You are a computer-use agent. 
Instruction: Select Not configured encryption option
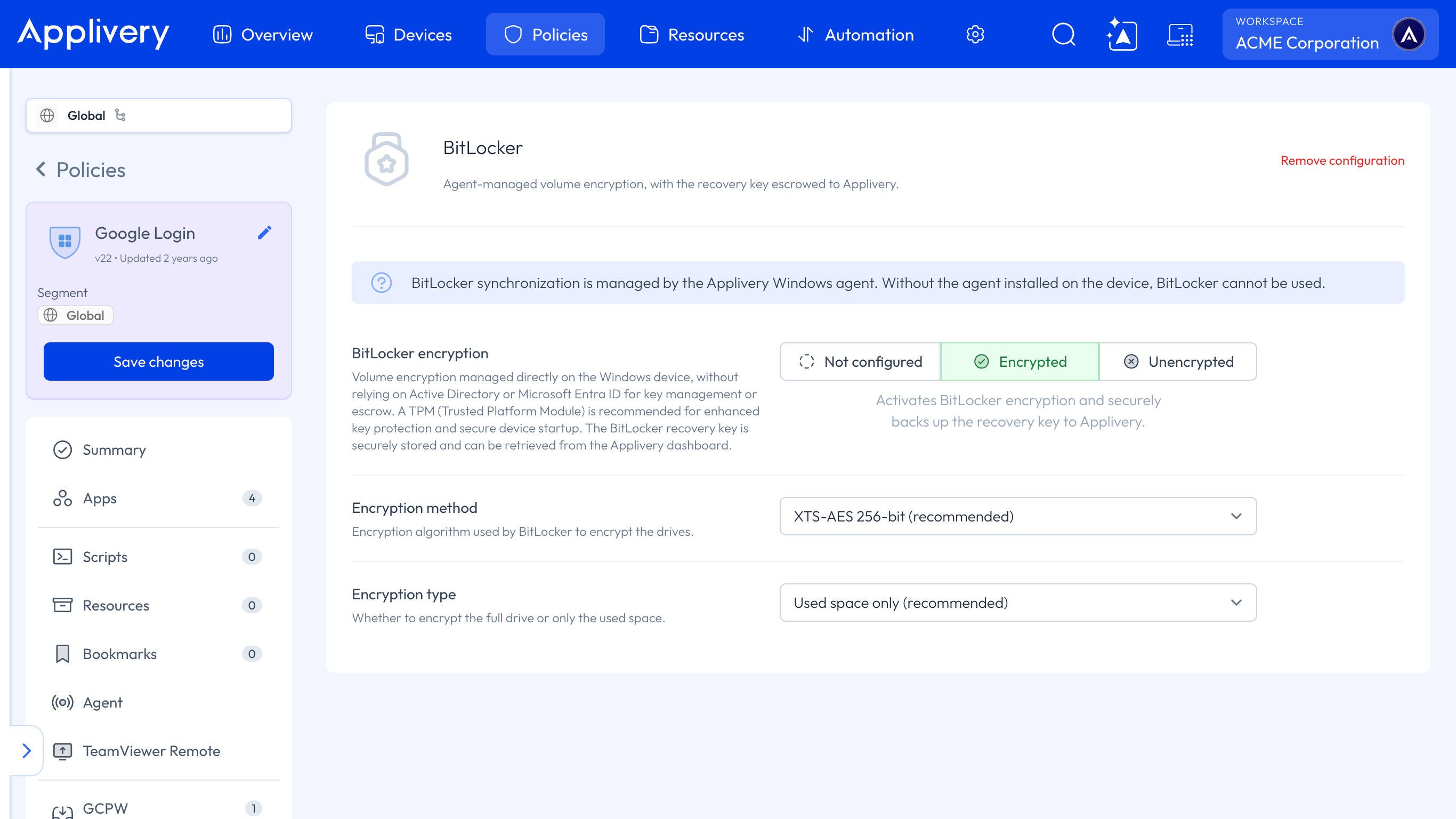coord(860,362)
